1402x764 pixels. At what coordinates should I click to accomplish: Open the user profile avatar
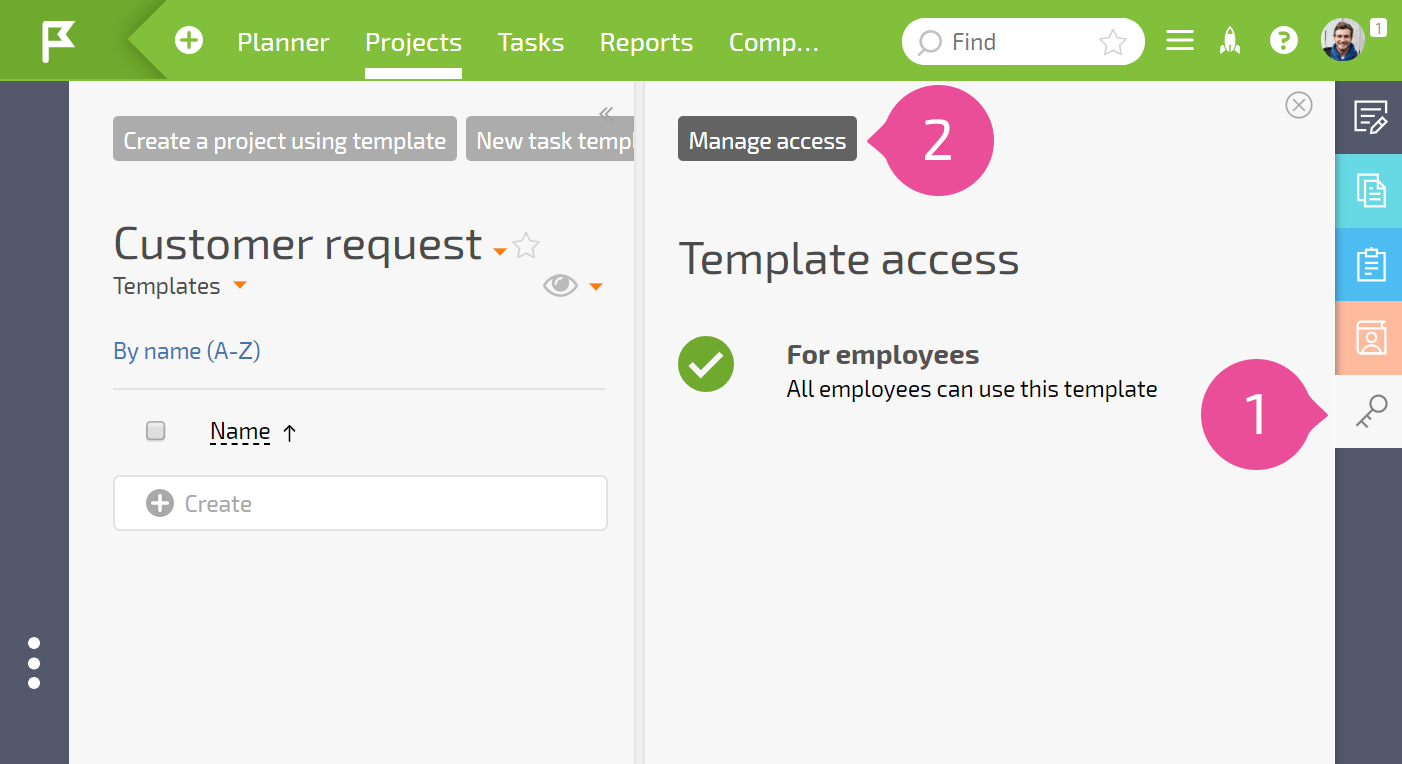click(1342, 40)
